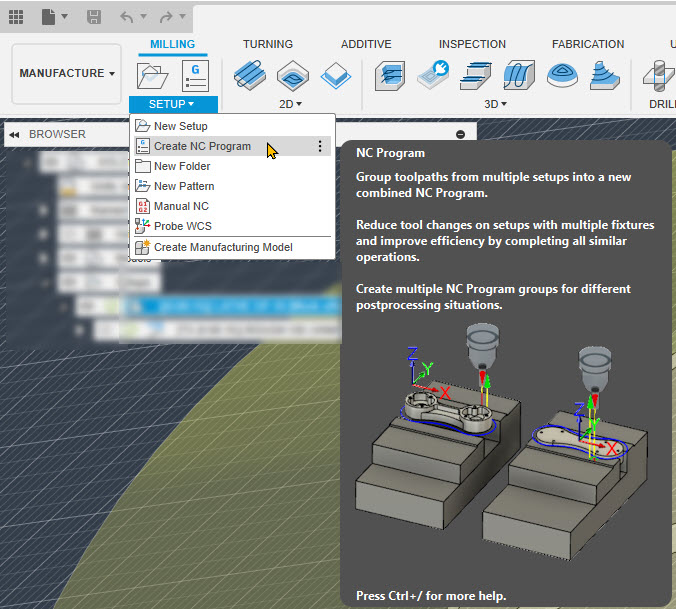Select the Drill tool icon

pyautogui.click(x=659, y=75)
